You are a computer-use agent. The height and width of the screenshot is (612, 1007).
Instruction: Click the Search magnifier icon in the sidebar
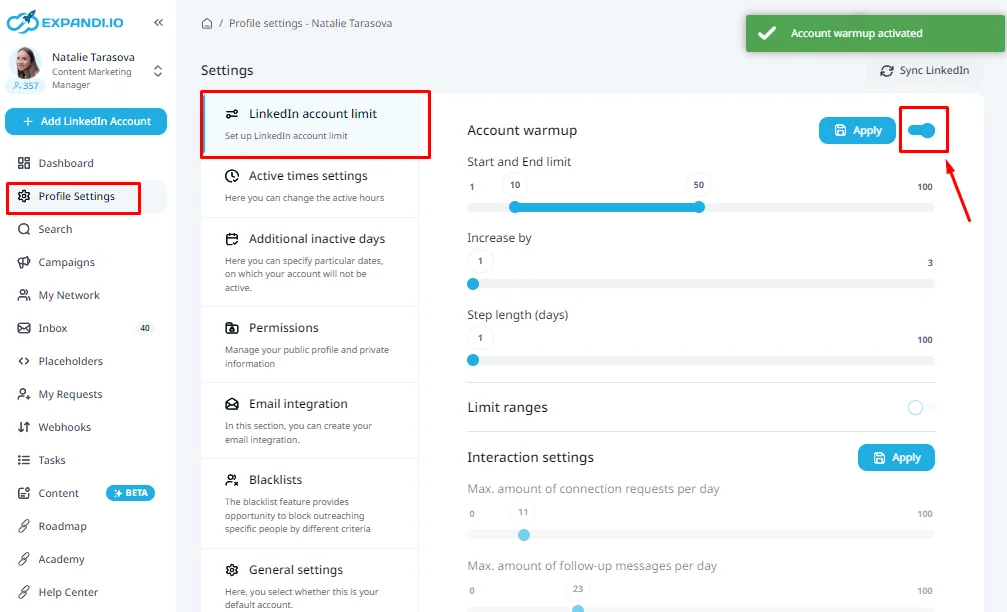coord(24,229)
